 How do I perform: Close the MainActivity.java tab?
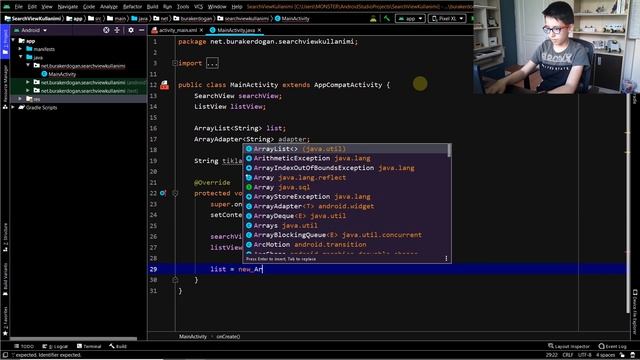[x=259, y=30]
